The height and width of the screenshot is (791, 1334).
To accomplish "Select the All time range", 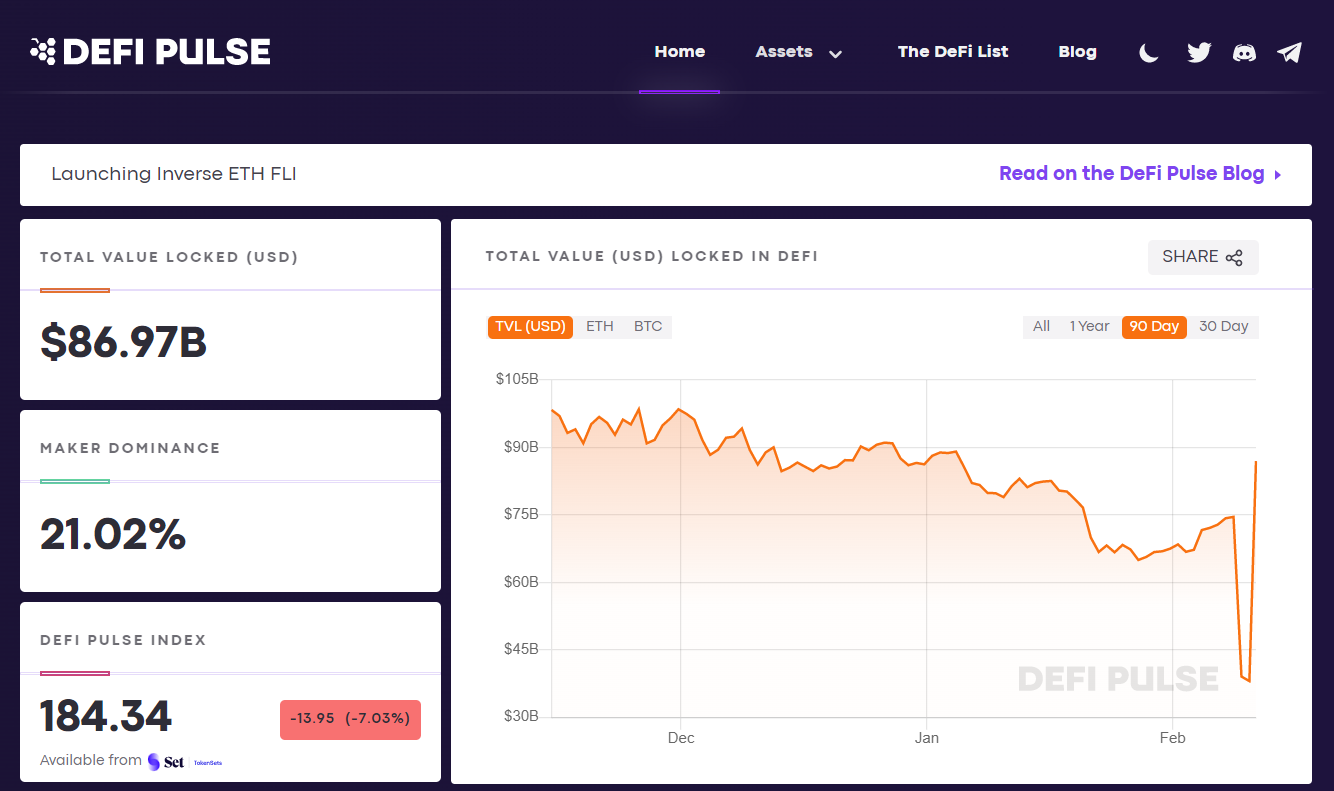I will point(1041,327).
